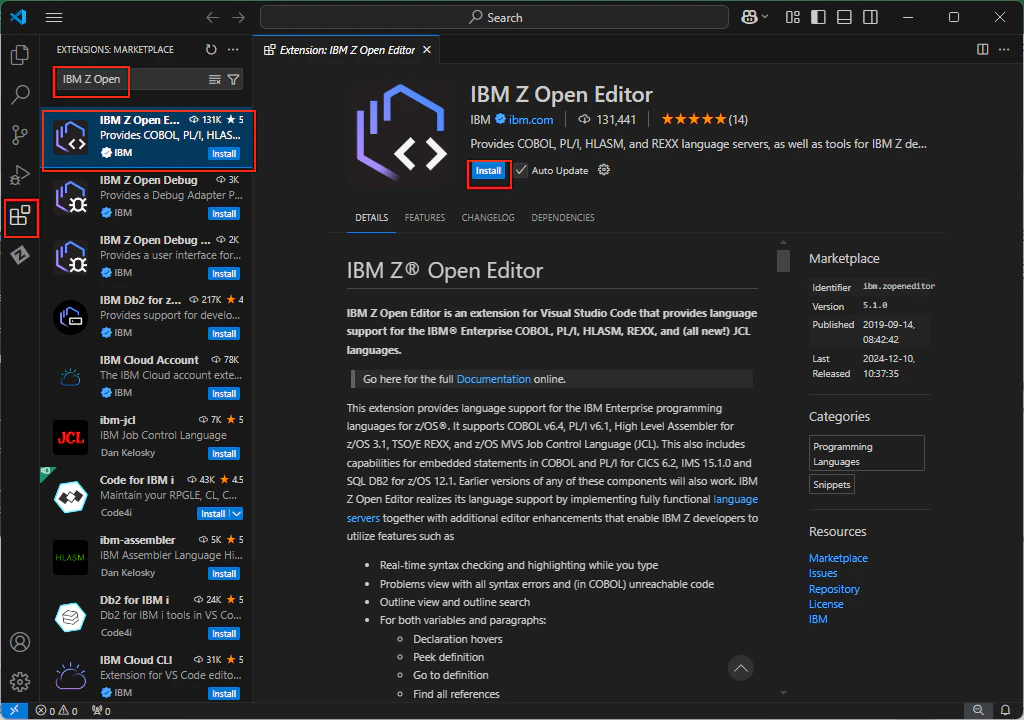1024x720 pixels.
Task: Switch to the DETAILS tab
Action: point(372,218)
